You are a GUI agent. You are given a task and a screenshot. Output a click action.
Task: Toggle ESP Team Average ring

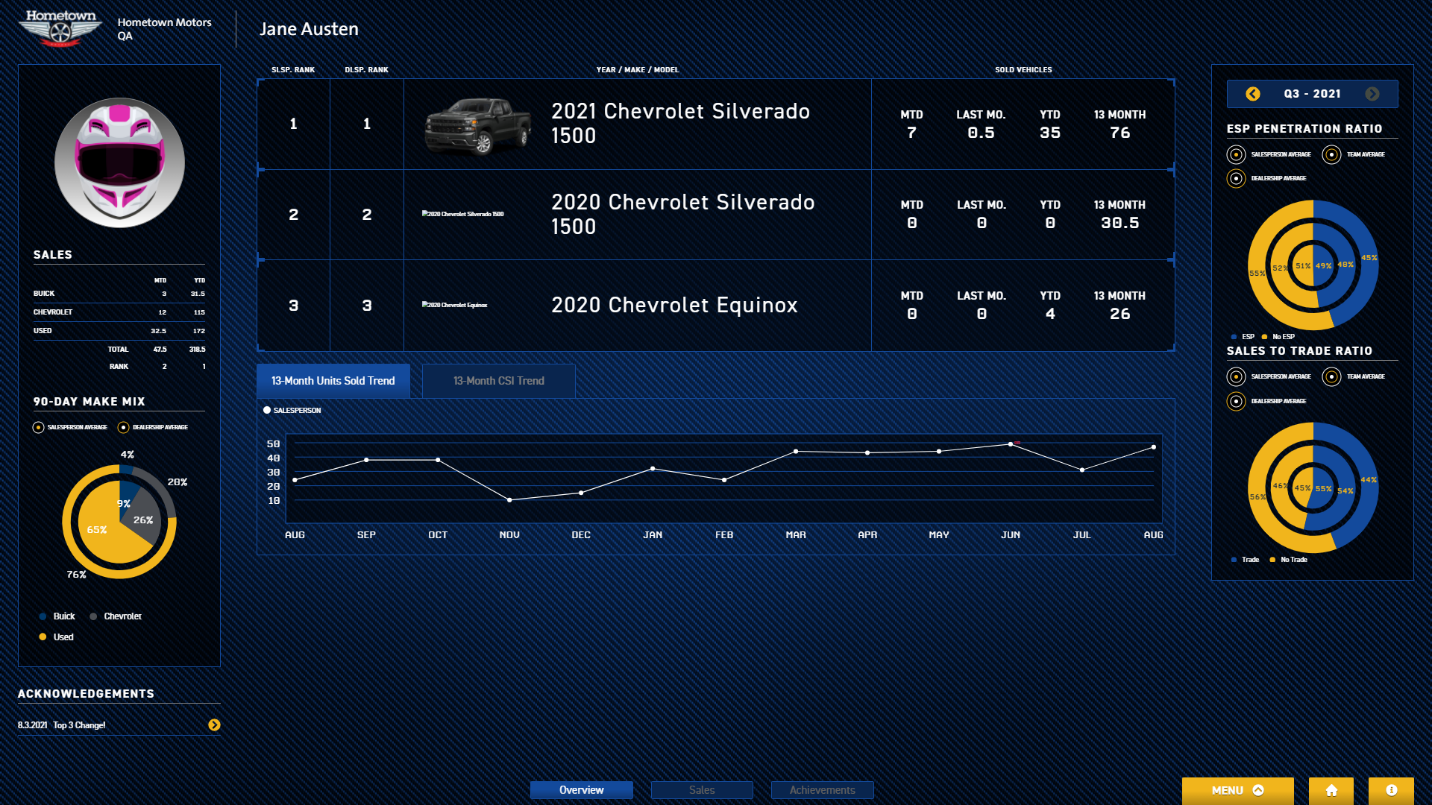click(1331, 155)
